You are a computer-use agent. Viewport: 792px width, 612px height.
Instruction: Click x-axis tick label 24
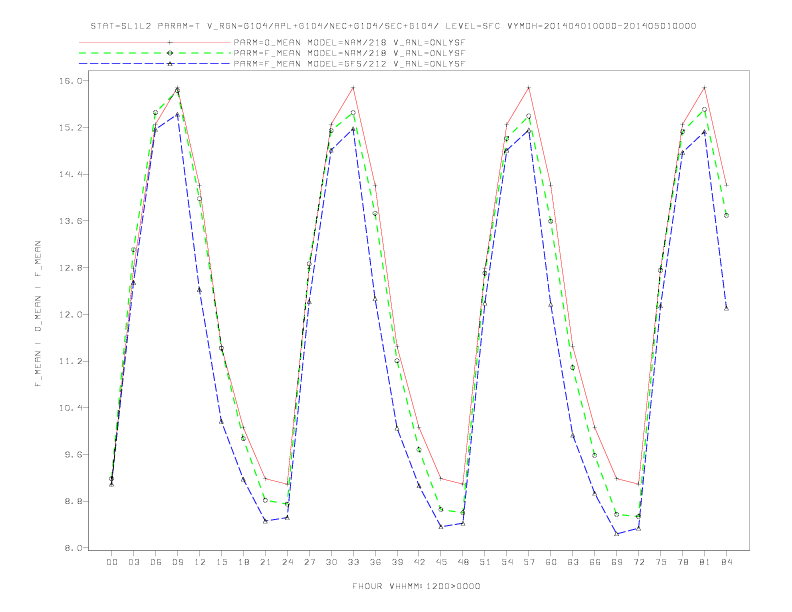(x=287, y=562)
